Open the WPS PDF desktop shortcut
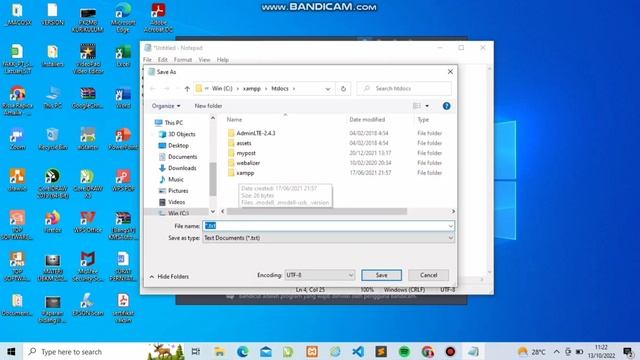 point(123,180)
